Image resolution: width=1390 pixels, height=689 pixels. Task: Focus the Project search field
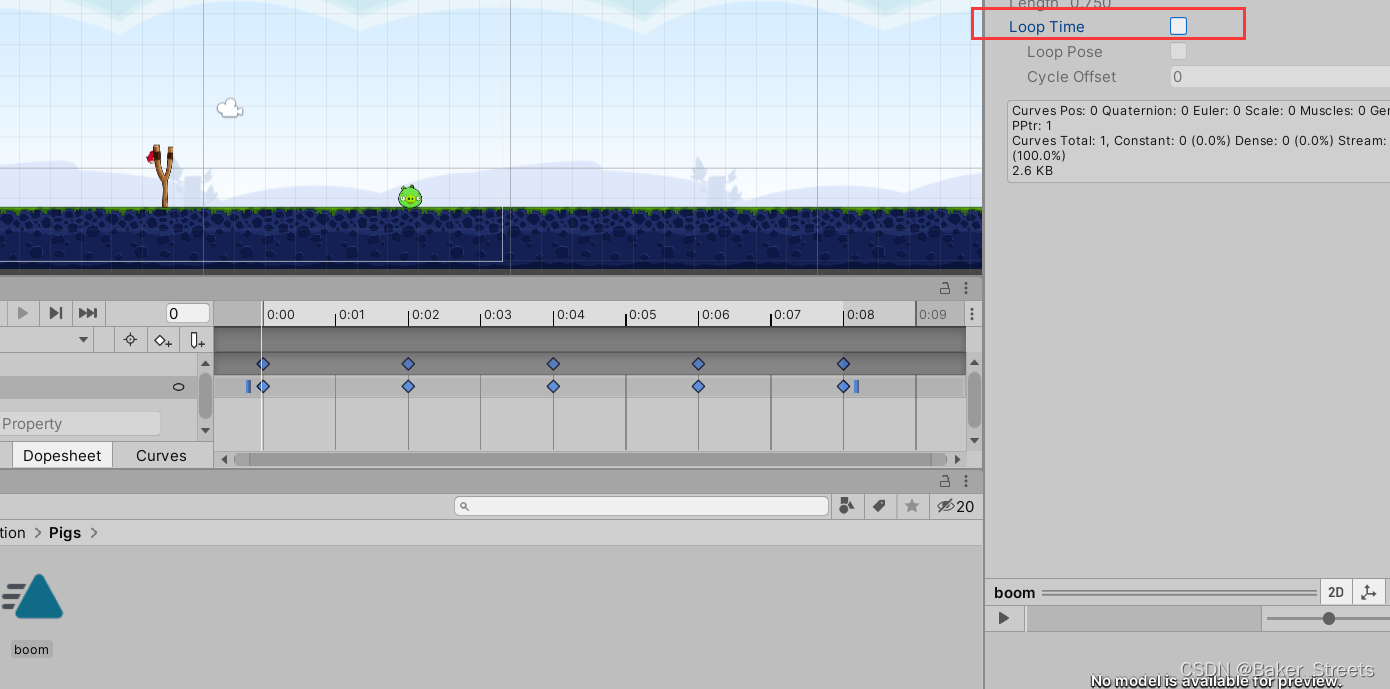641,506
